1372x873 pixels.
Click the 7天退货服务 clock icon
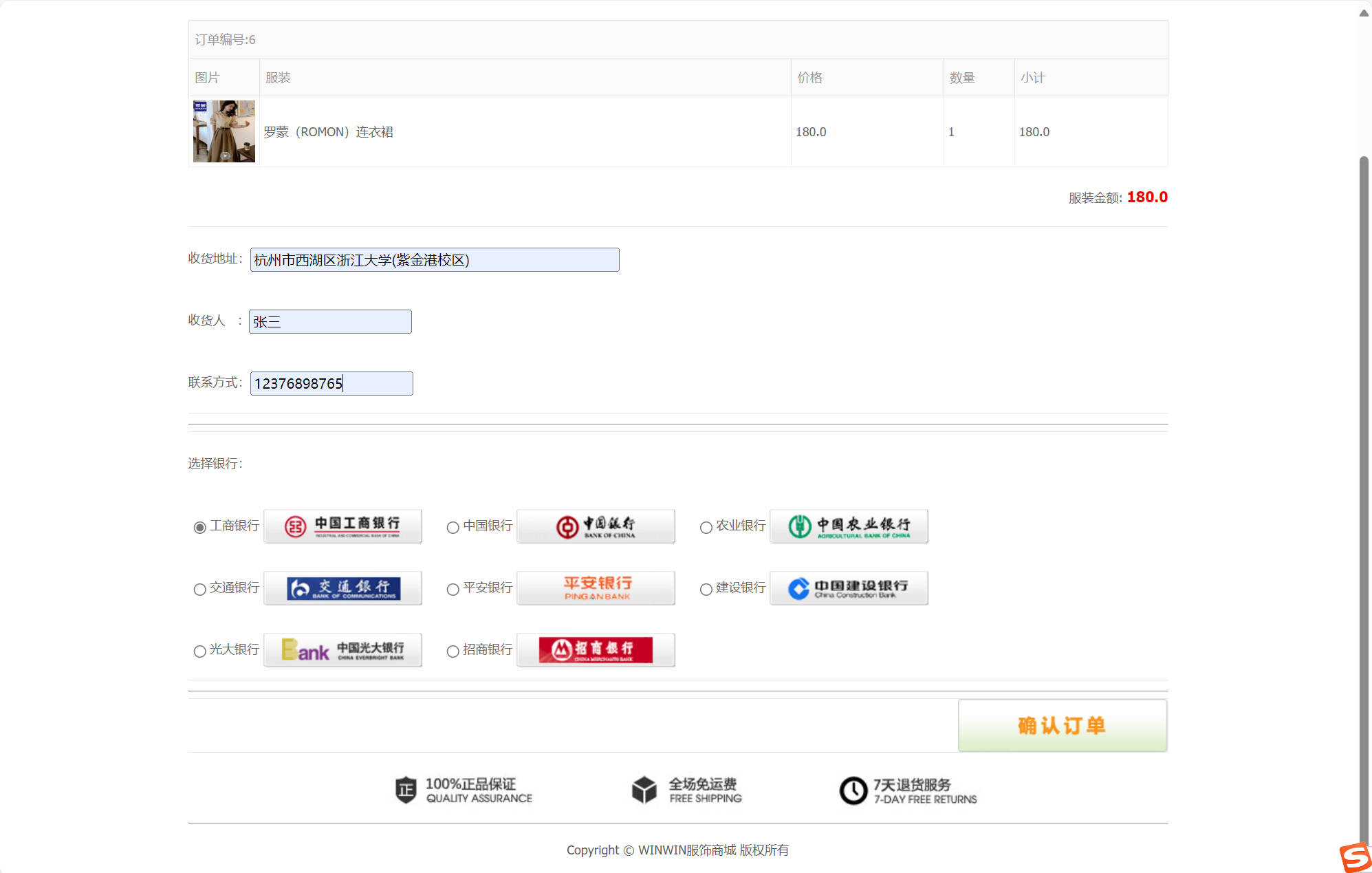pos(853,790)
